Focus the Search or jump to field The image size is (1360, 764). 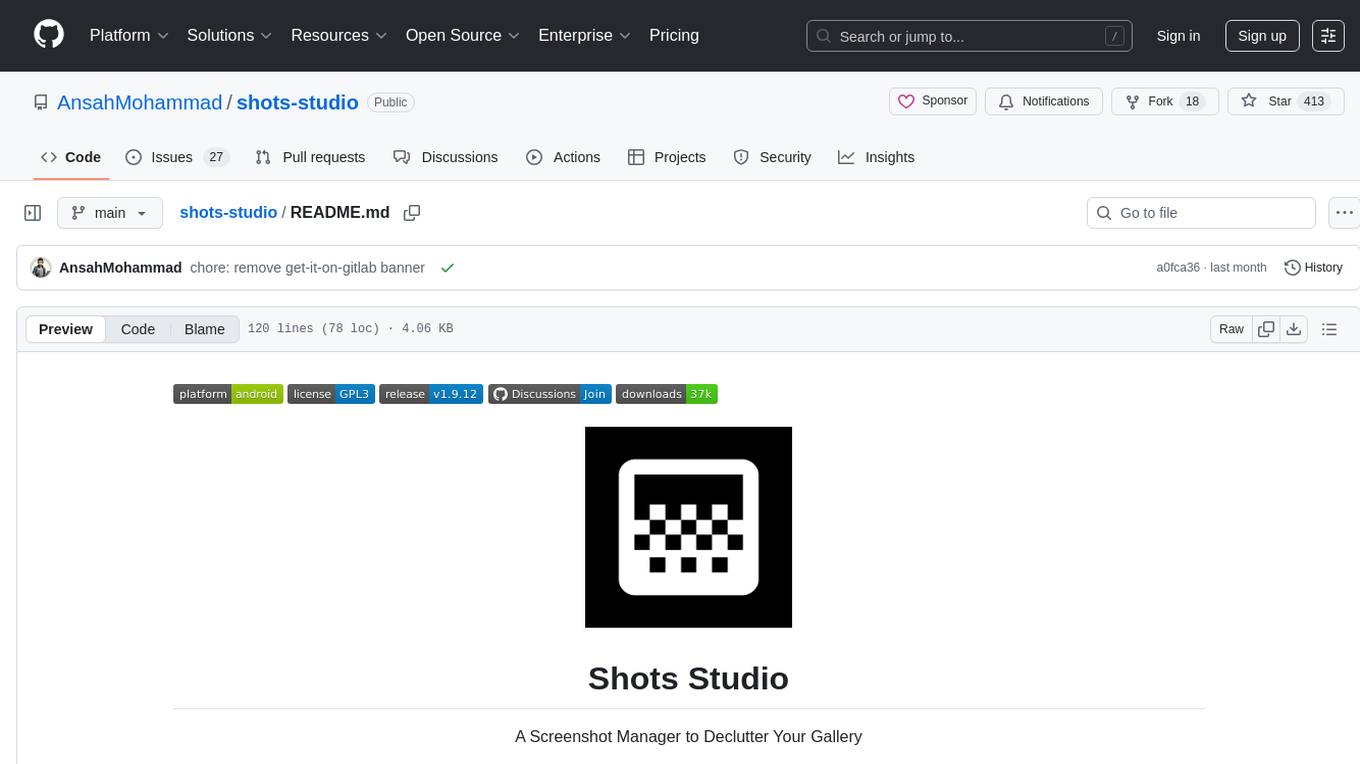[969, 36]
